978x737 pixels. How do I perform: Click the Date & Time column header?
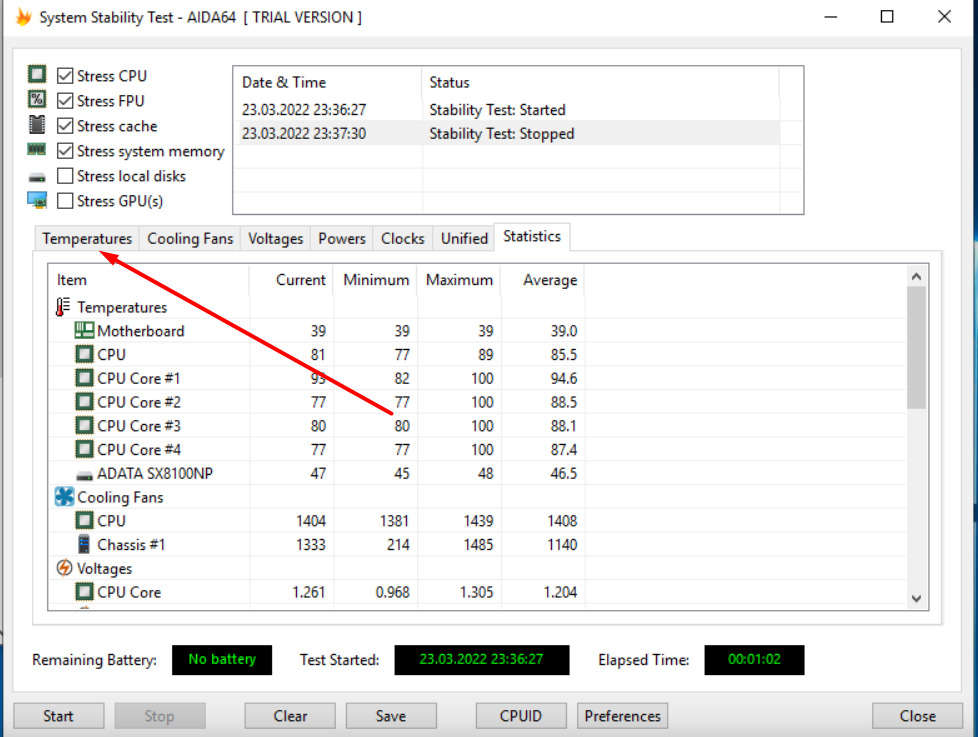point(327,82)
